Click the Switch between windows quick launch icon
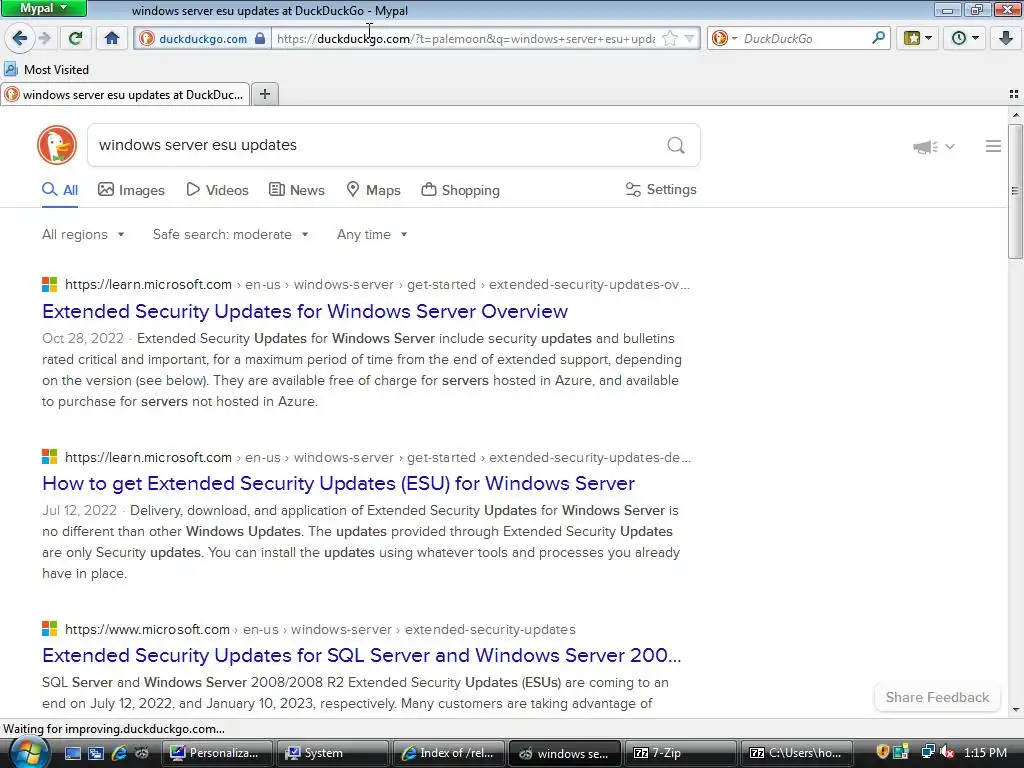 96,753
